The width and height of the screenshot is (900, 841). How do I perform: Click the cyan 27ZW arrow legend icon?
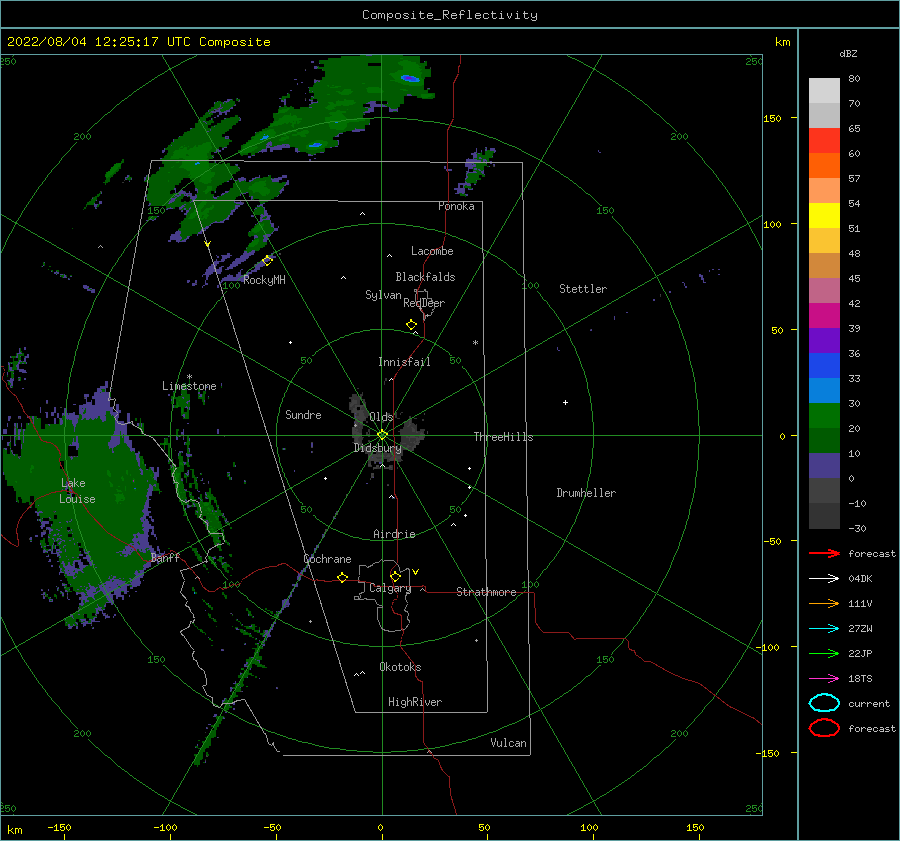pyautogui.click(x=824, y=629)
